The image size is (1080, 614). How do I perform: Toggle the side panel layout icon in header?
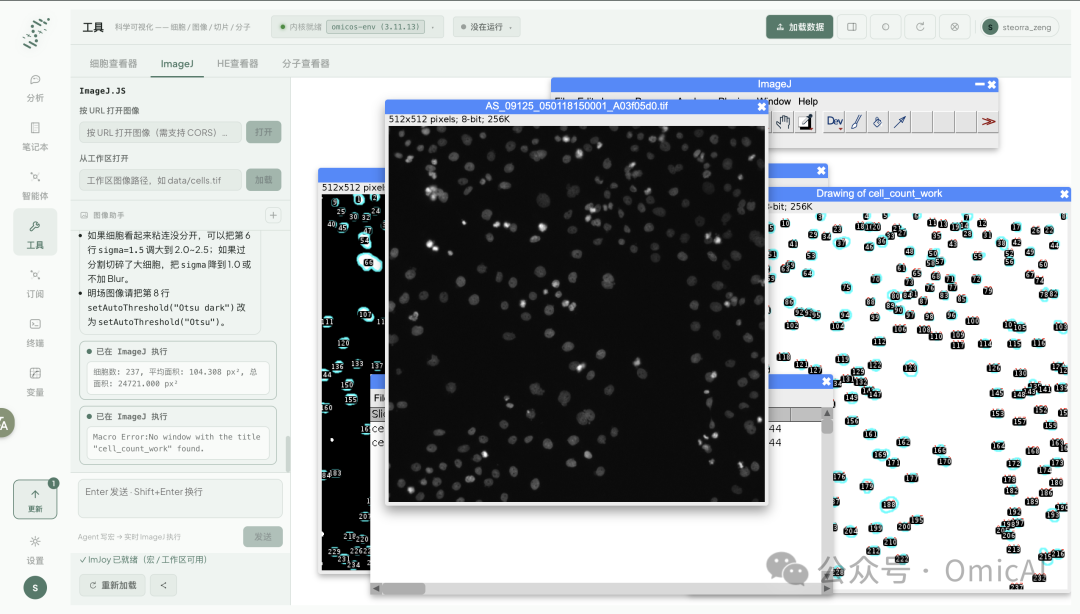(x=852, y=27)
